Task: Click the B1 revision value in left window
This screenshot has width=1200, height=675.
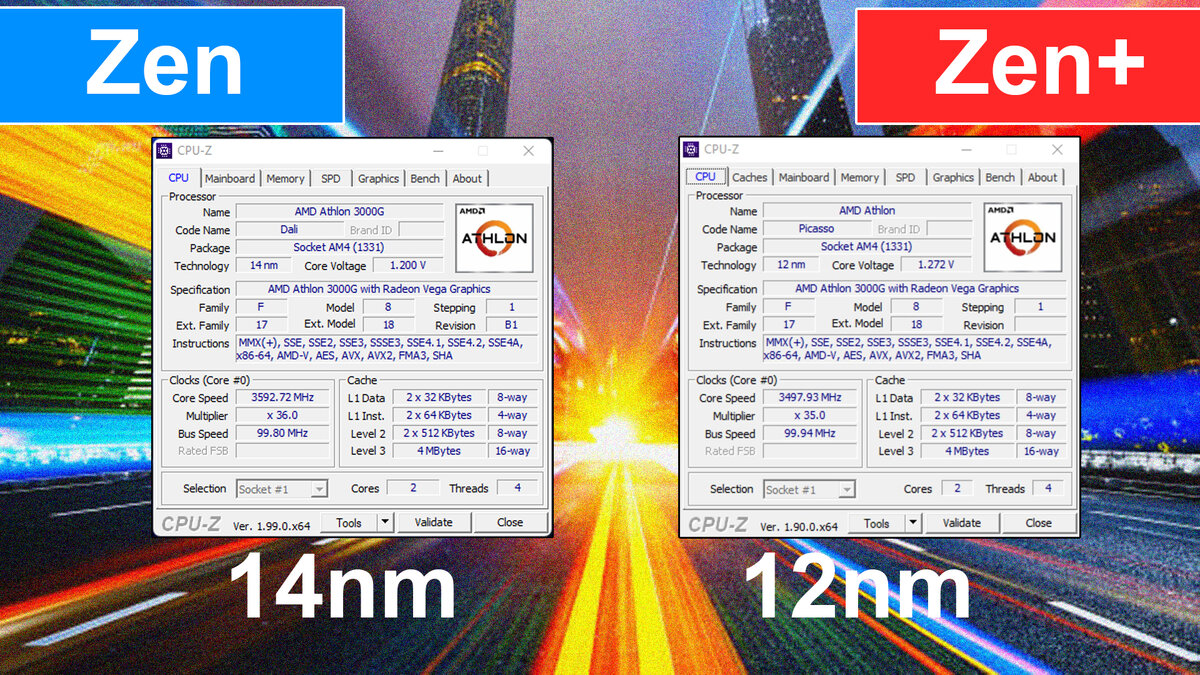Action: pos(512,325)
